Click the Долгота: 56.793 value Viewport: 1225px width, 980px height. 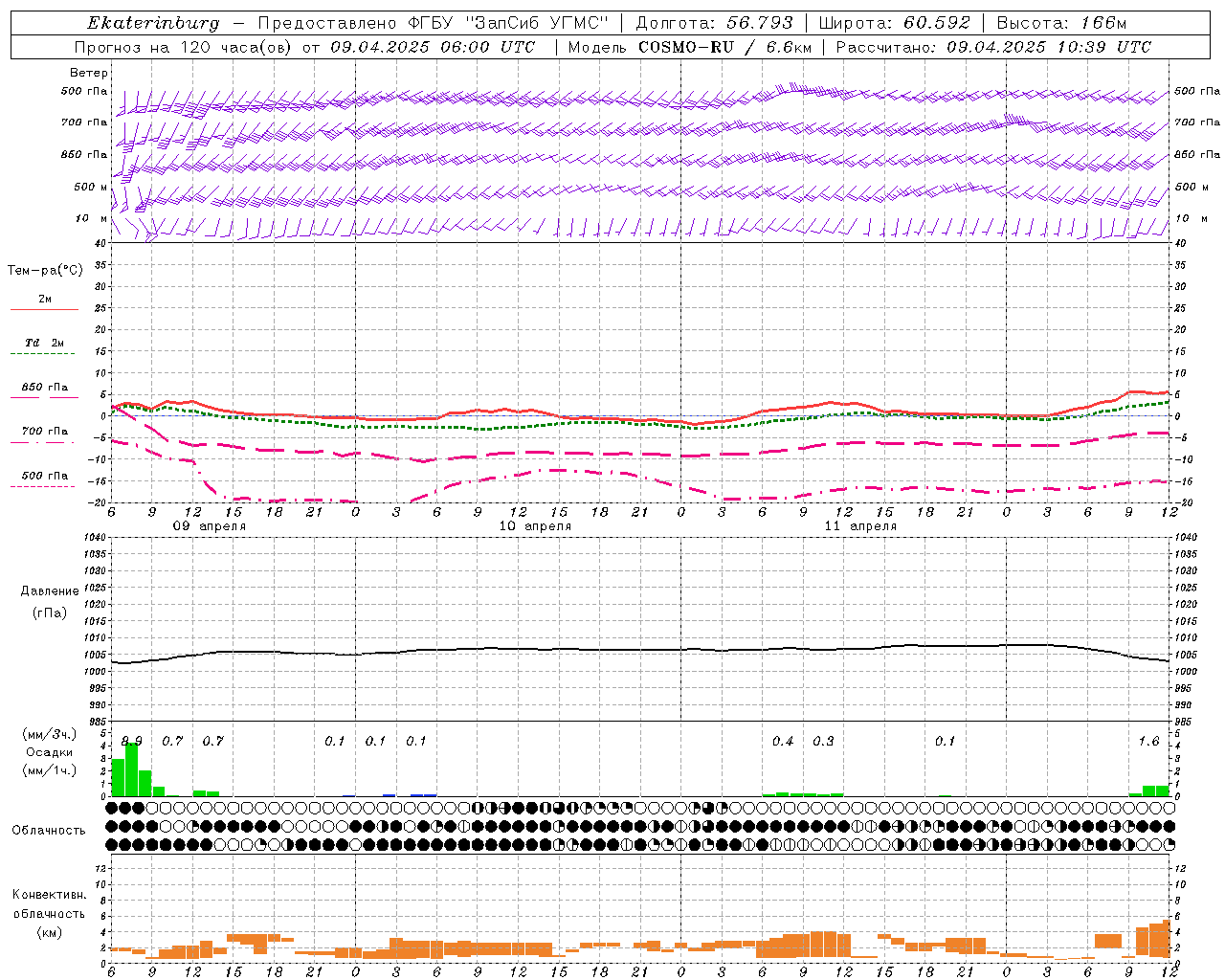713,23
